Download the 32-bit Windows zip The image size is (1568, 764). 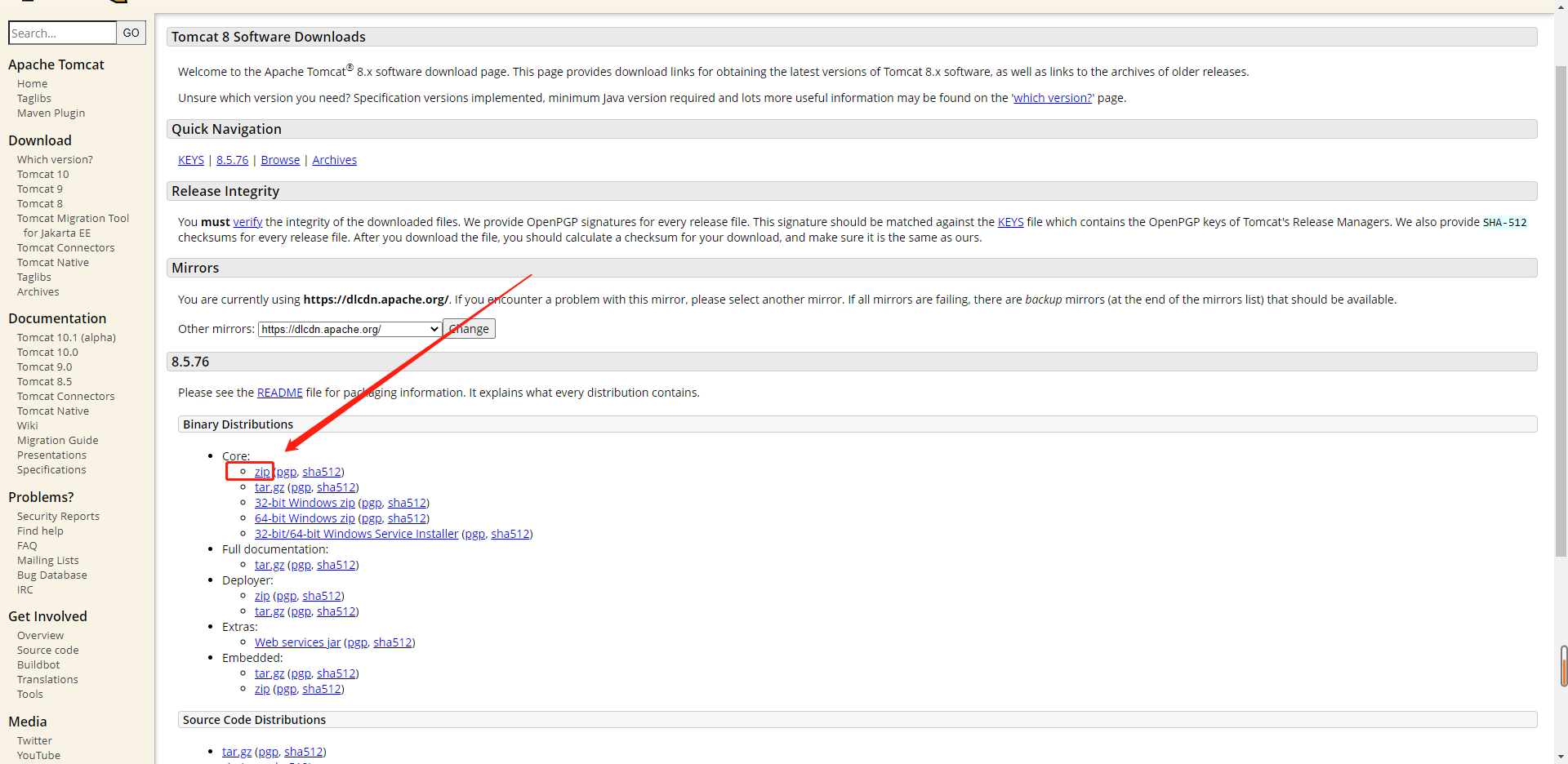coord(305,503)
